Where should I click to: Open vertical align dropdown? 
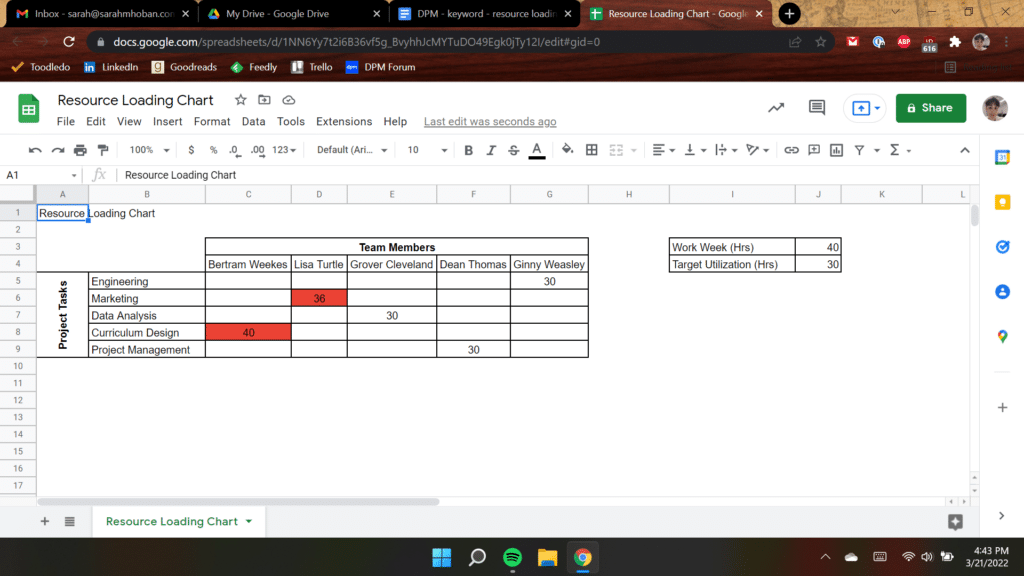coord(695,150)
